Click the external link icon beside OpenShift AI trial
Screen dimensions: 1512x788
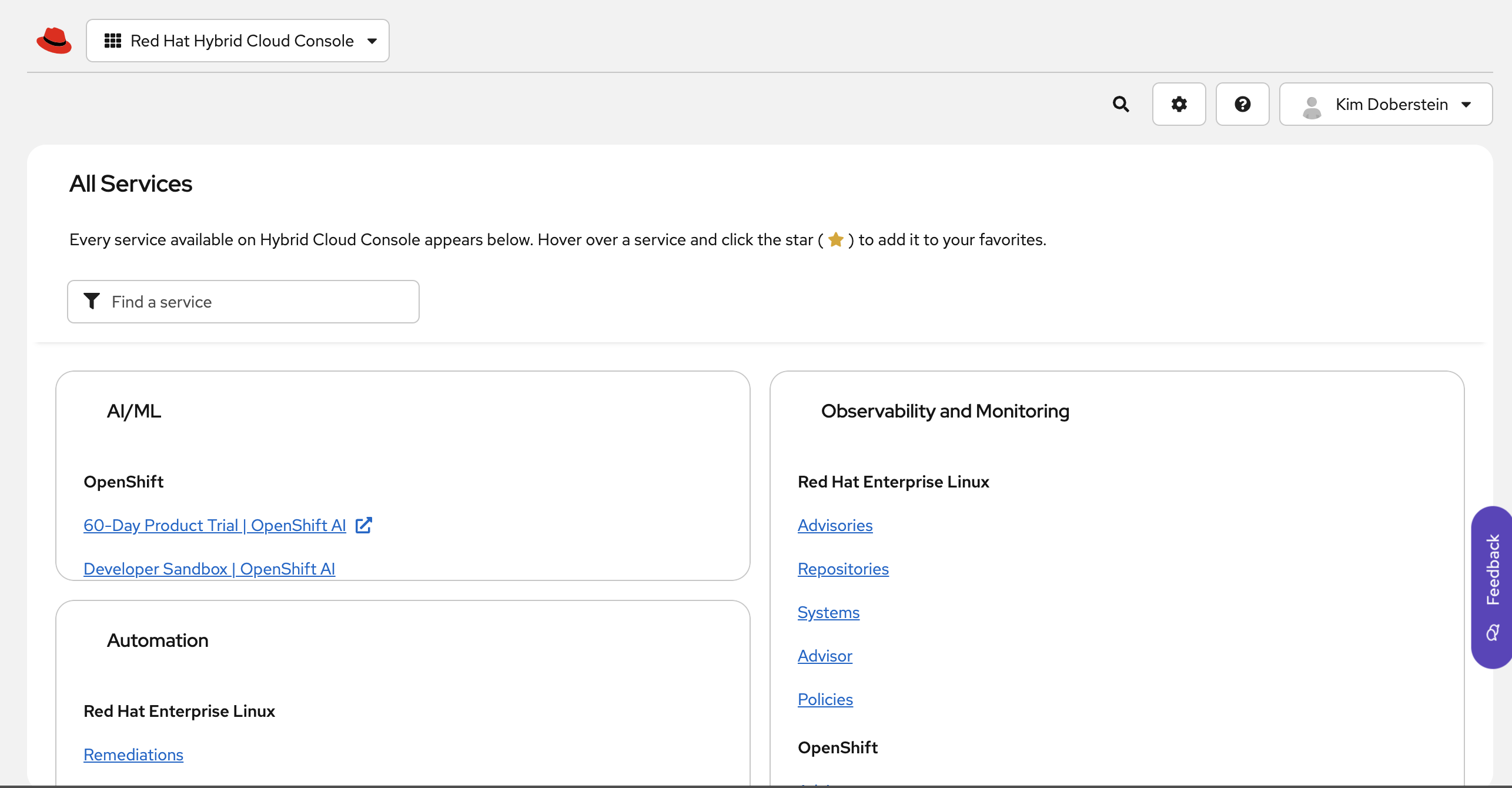click(x=364, y=525)
